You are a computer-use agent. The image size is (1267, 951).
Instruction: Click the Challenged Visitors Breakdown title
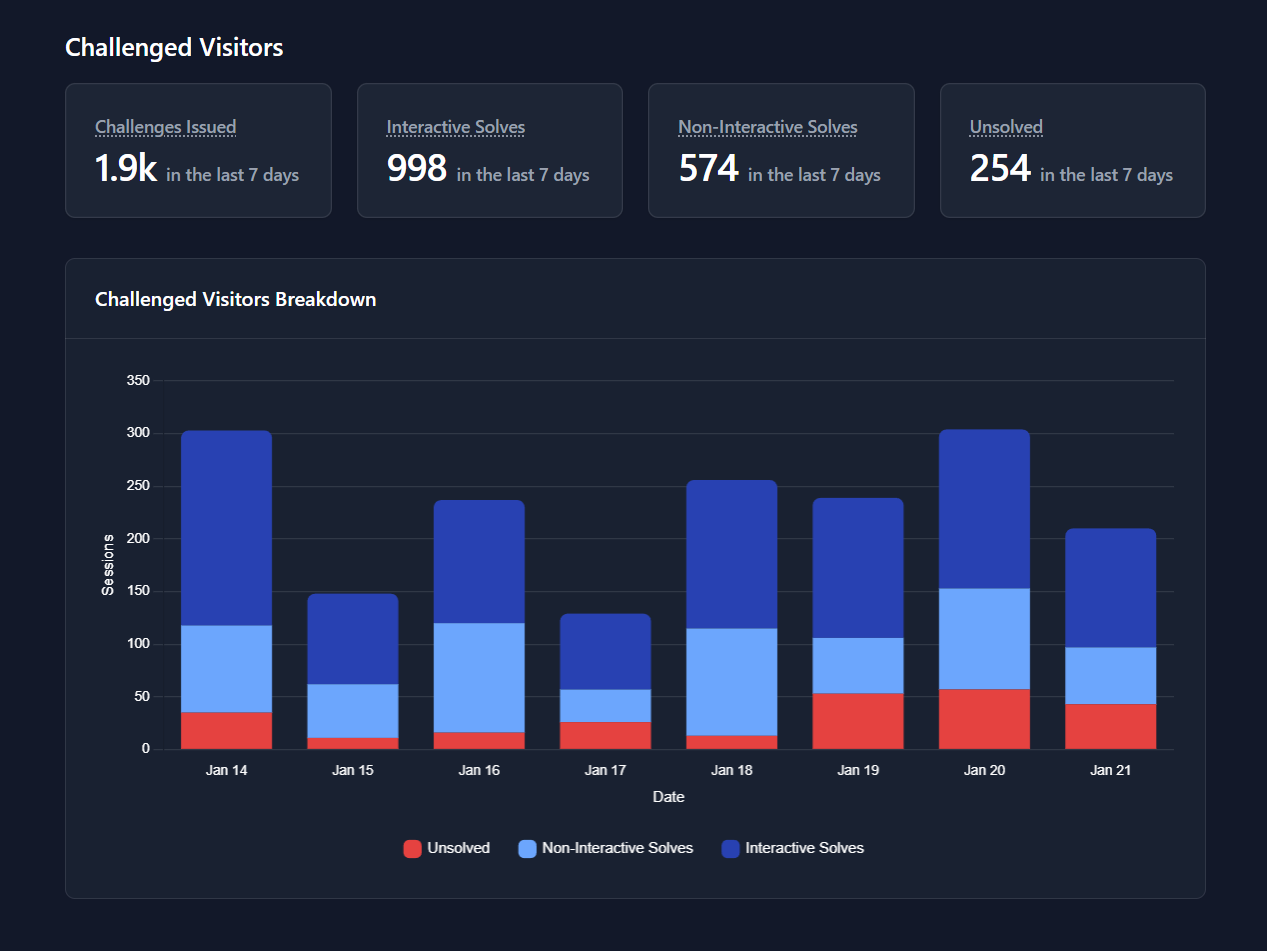pyautogui.click(x=235, y=299)
